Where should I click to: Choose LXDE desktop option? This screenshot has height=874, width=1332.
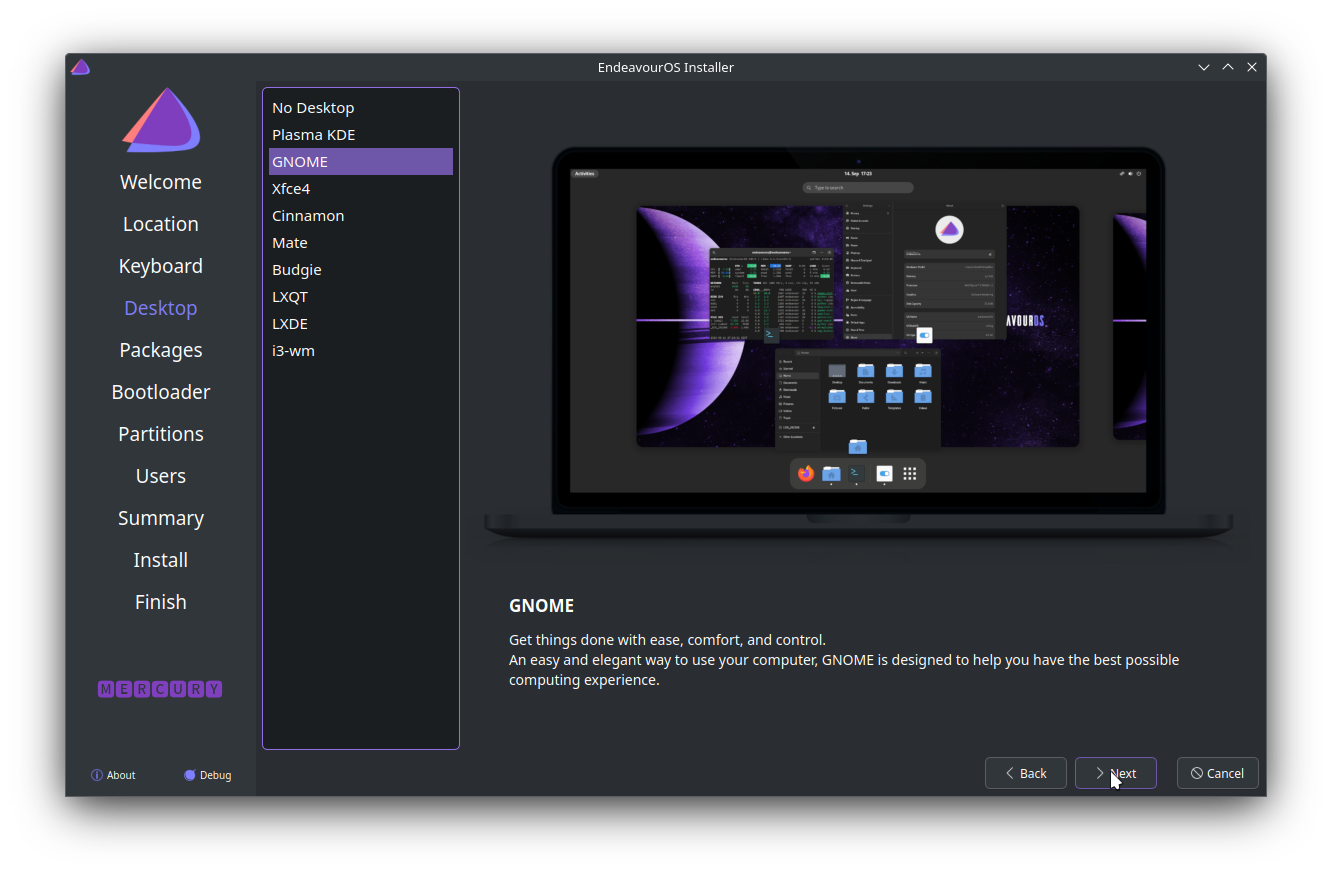click(361, 323)
